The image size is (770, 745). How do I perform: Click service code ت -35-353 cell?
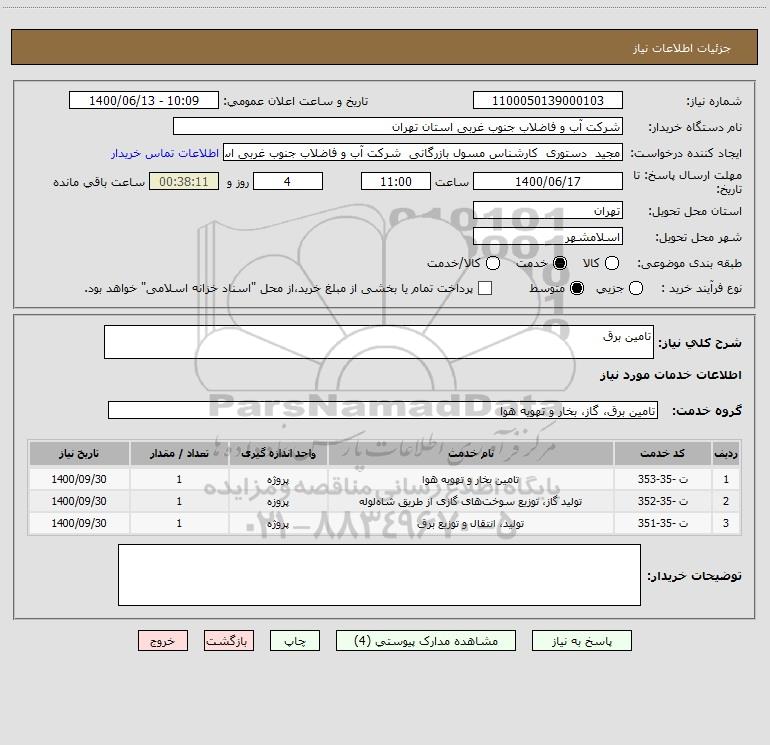point(662,479)
